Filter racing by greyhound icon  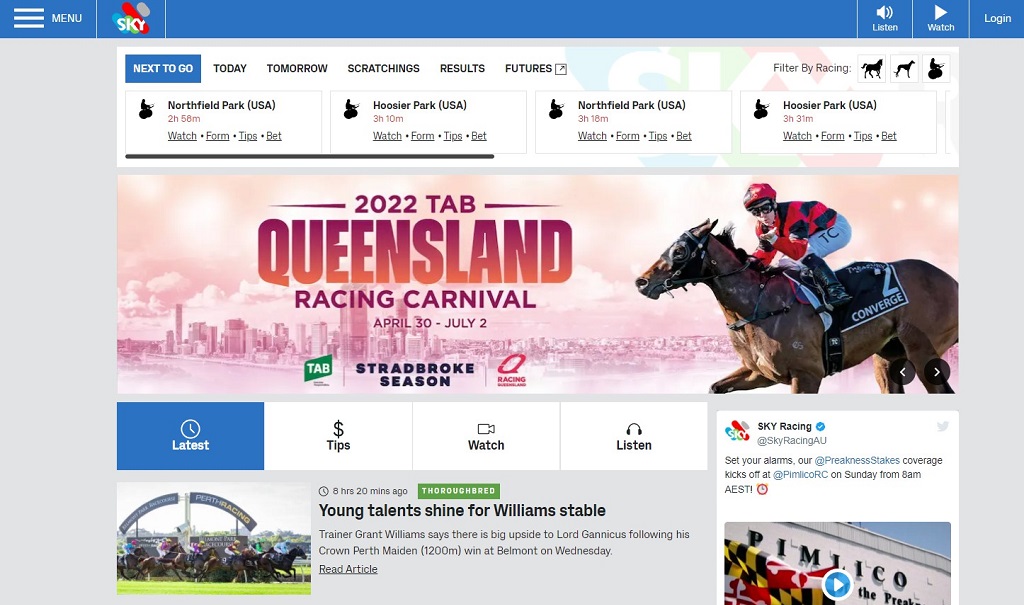coord(904,69)
